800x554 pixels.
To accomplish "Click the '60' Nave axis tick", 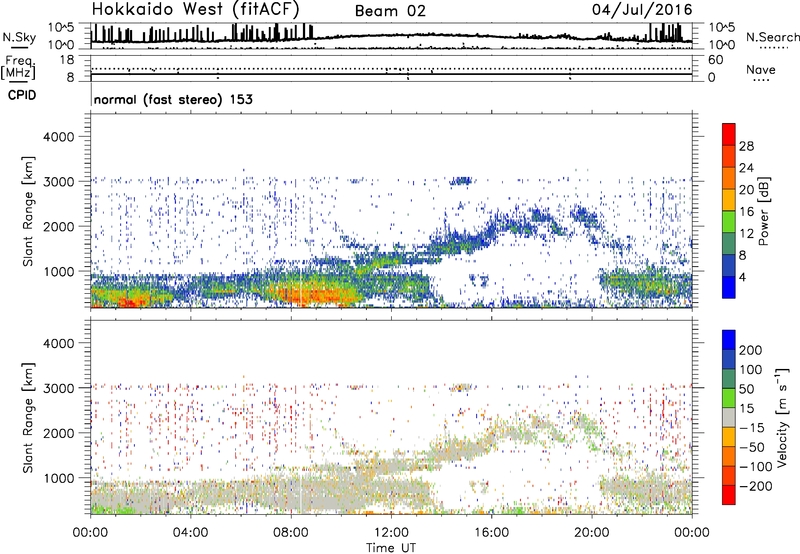I will [x=715, y=60].
